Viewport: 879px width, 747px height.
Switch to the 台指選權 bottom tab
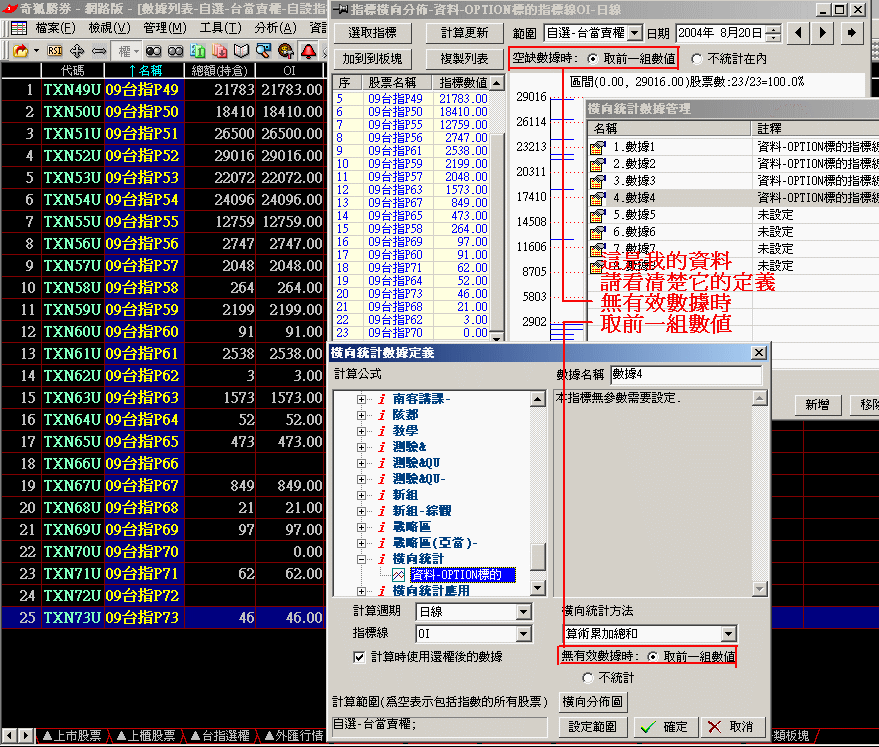[x=224, y=736]
